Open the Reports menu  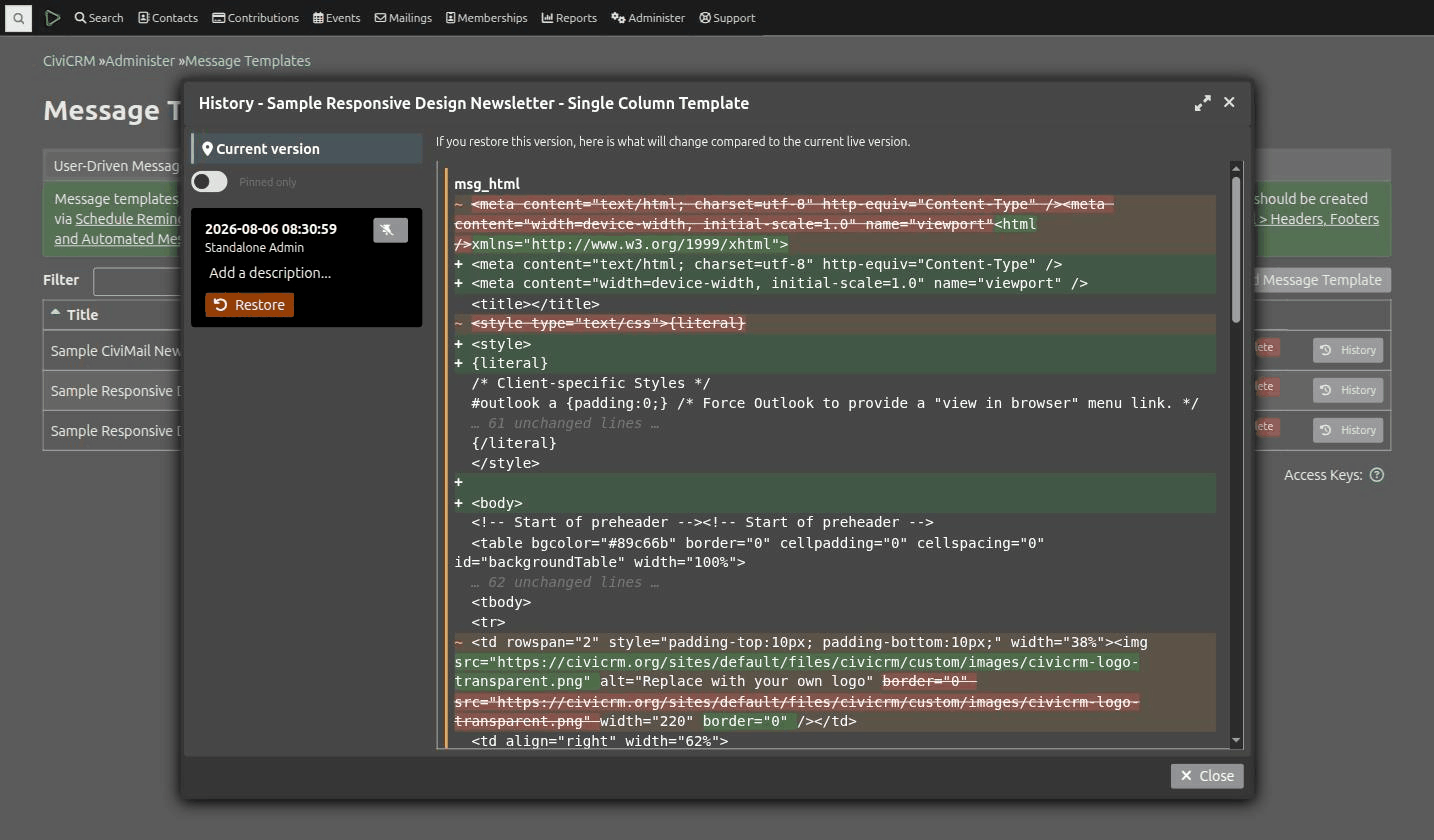569,18
